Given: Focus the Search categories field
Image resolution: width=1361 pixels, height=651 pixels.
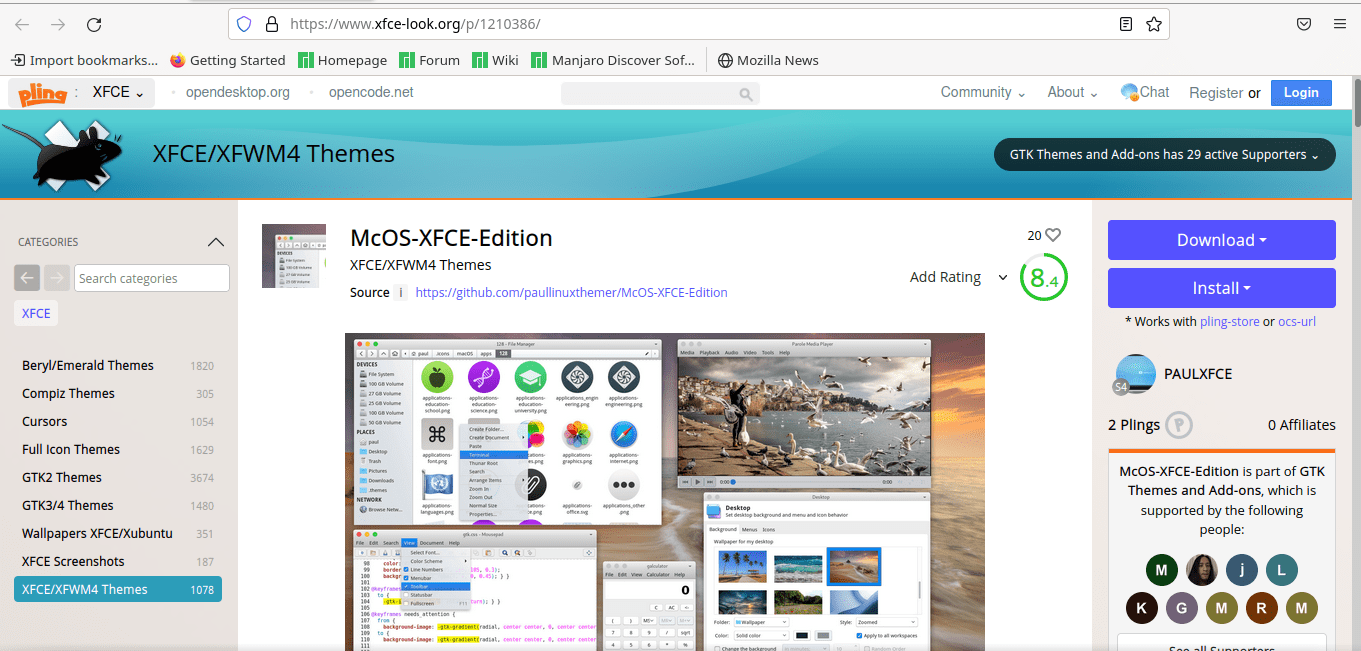Looking at the screenshot, I should click(x=152, y=278).
